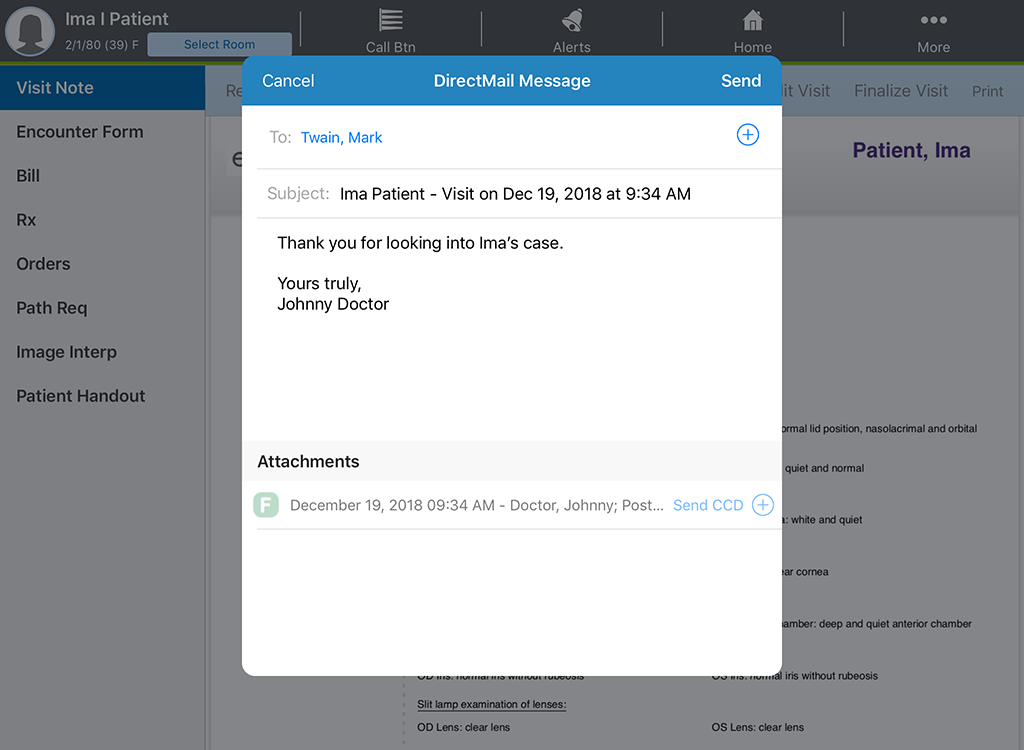The image size is (1024, 750).
Task: Open the Call Btn list icon
Action: pyautogui.click(x=391, y=20)
